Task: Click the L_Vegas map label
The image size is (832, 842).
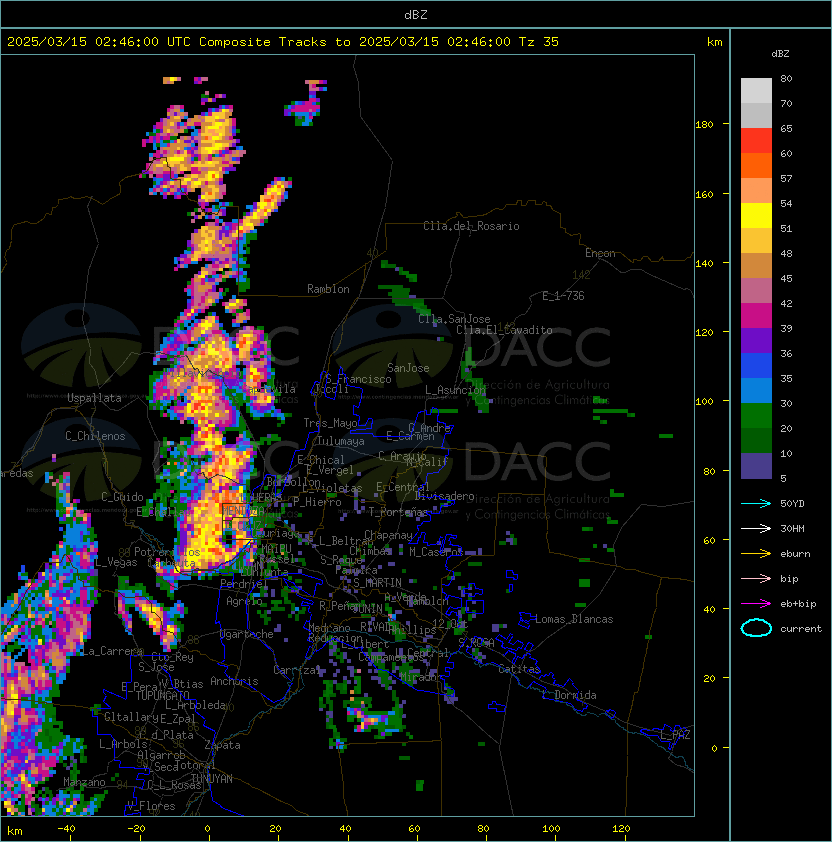Action: tap(116, 562)
